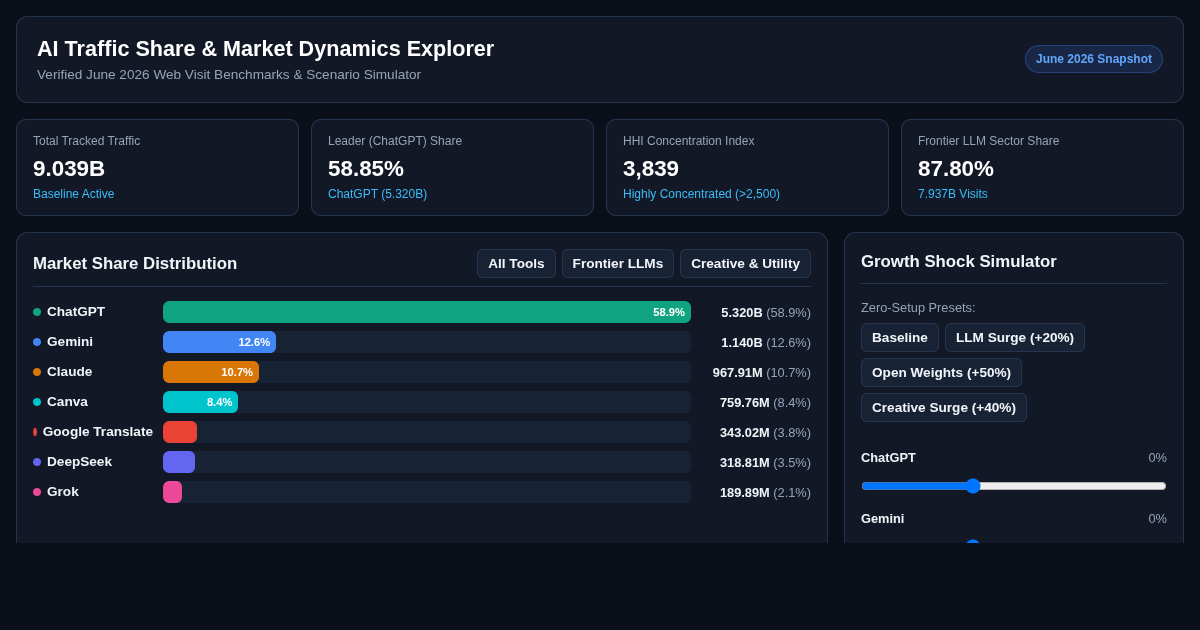This screenshot has width=1200, height=630.
Task: Click the 87.80% sector share value
Action: point(956,168)
